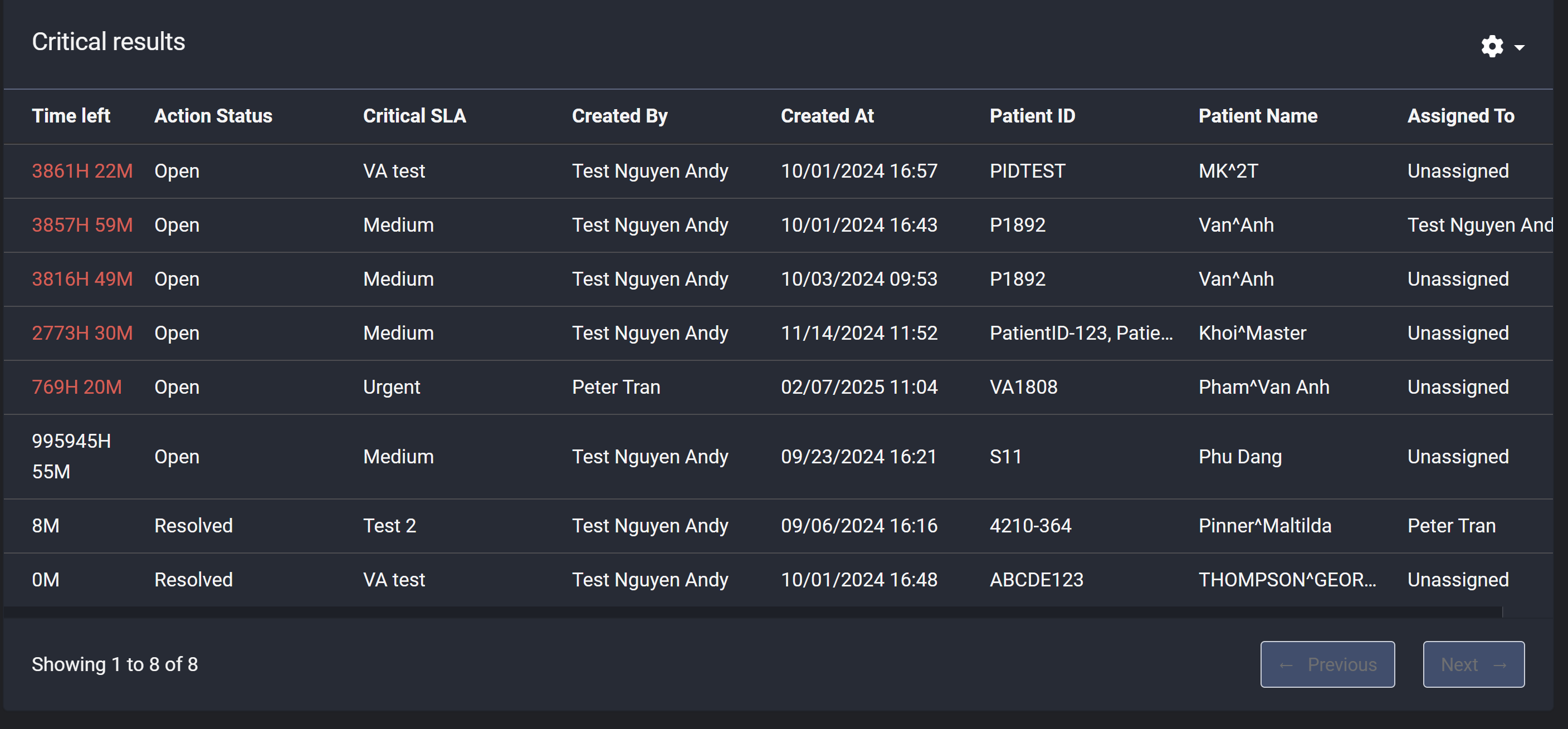The width and height of the screenshot is (1568, 729).
Task: Click the 0M time left cell
Action: [46, 580]
